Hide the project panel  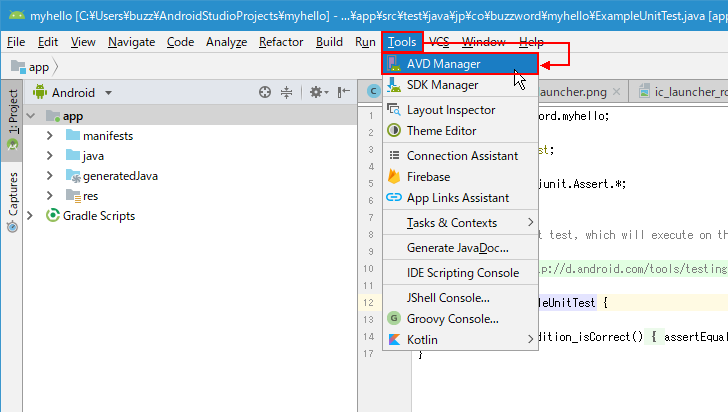[343, 92]
